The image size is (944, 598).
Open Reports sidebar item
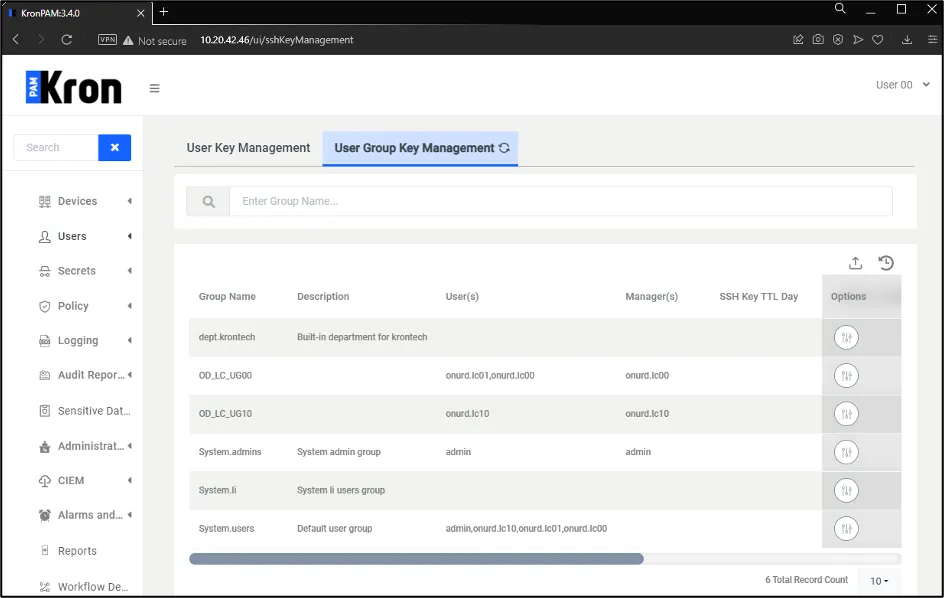pos(67,550)
